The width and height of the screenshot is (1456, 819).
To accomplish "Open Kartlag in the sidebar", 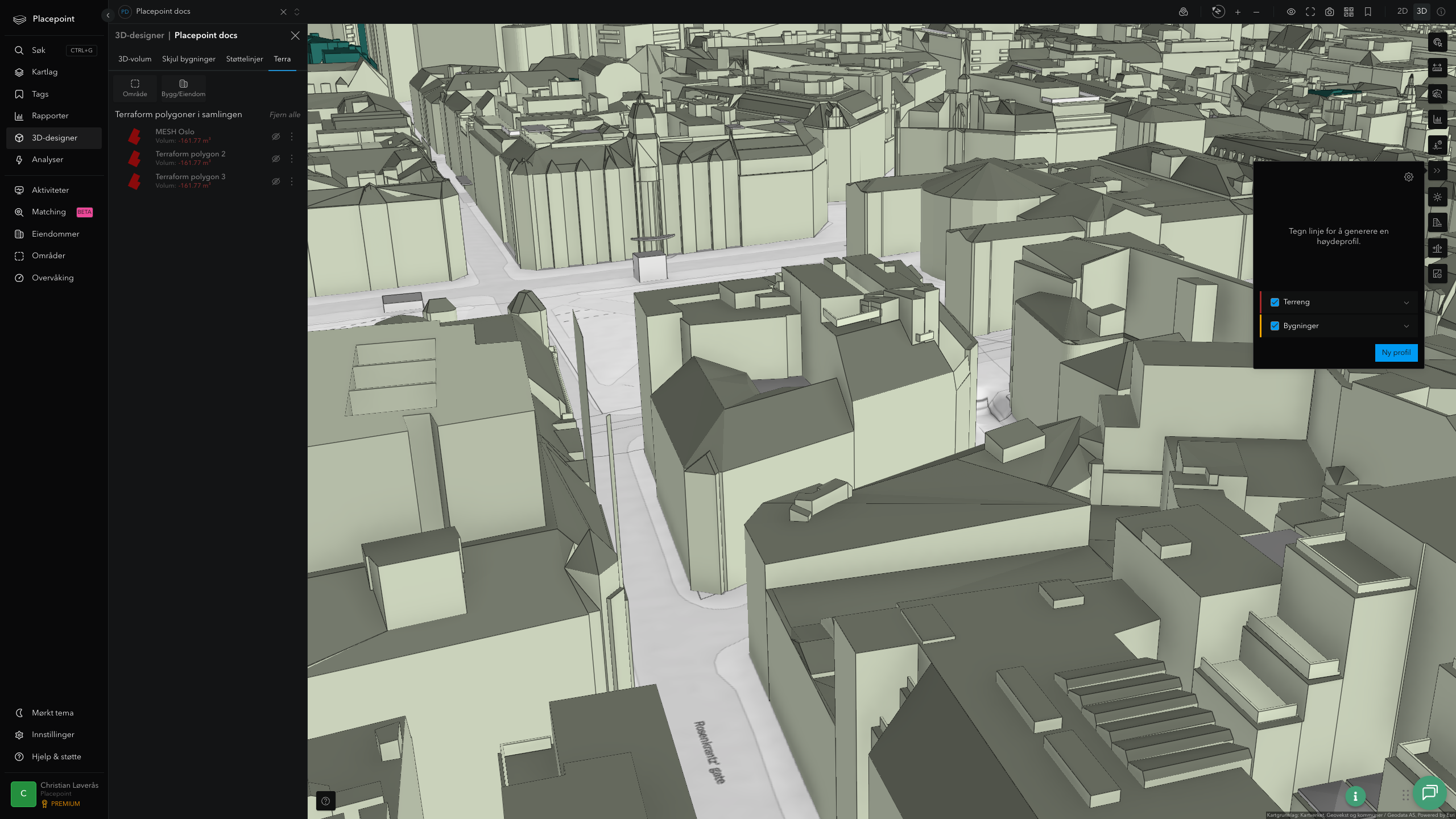I will [54, 72].
